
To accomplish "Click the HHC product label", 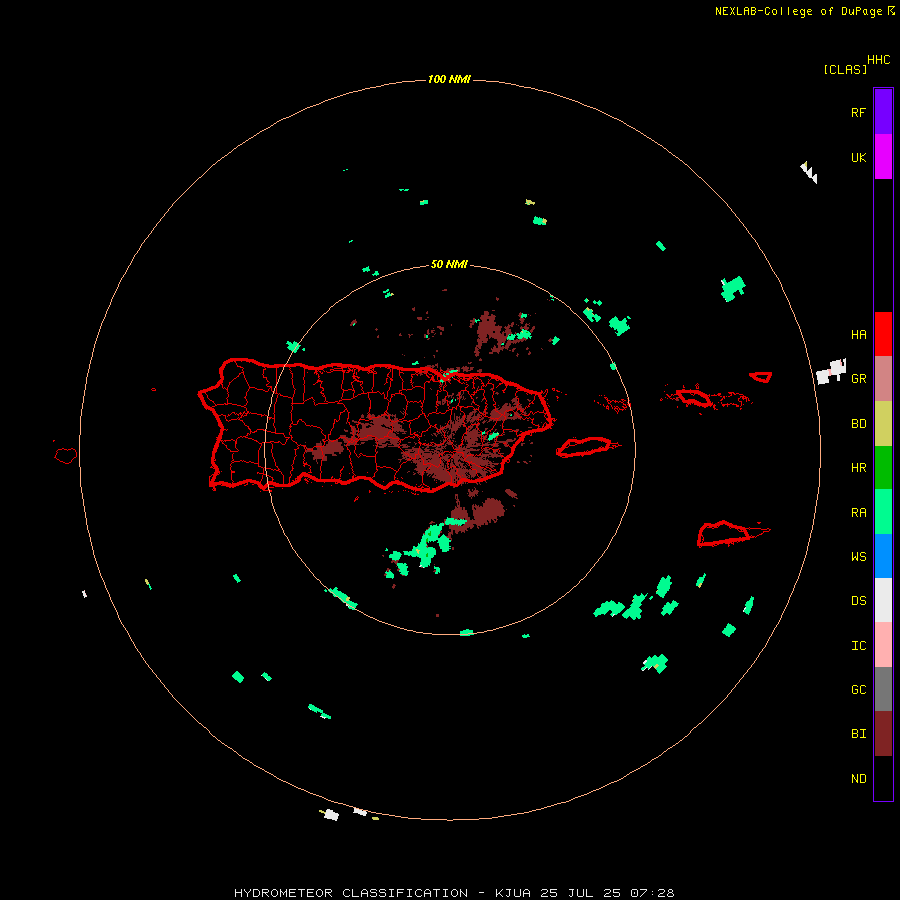I will 879,60.
